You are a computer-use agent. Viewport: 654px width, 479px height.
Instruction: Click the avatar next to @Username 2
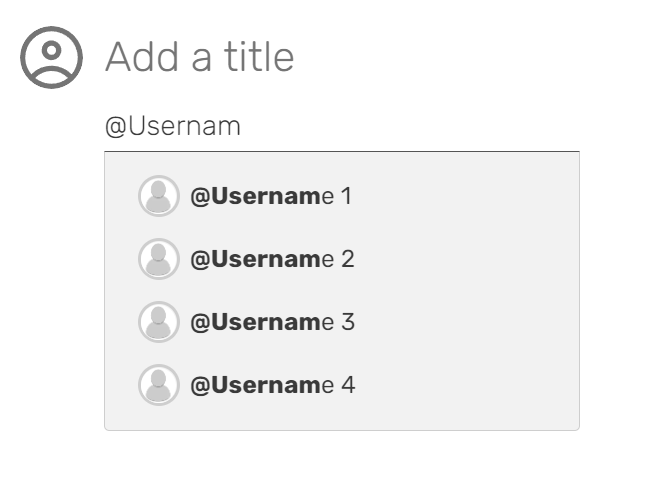pos(158,259)
